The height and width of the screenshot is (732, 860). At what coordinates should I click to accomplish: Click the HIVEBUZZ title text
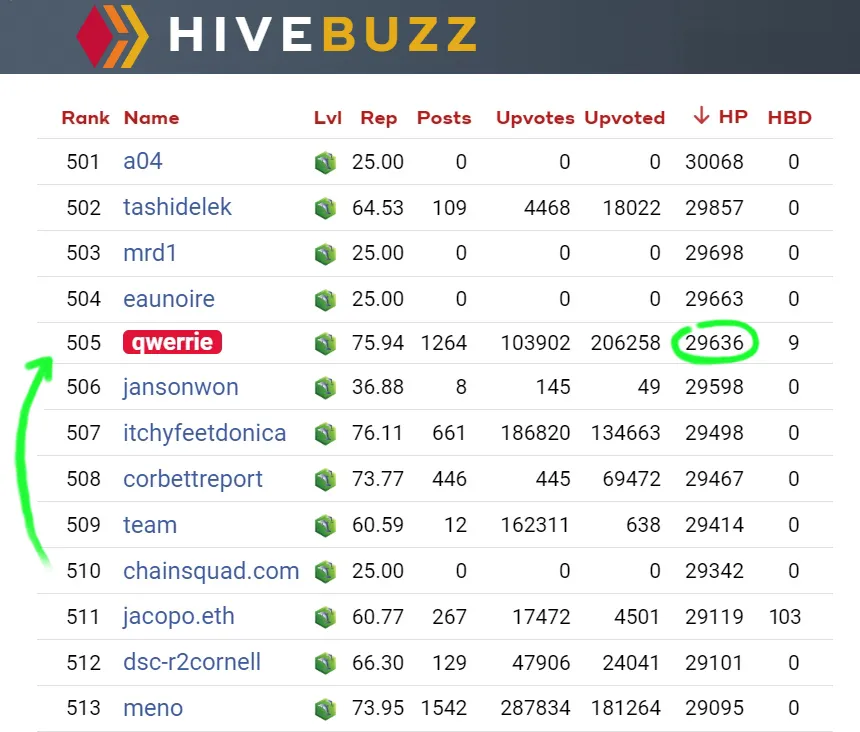[x=322, y=35]
